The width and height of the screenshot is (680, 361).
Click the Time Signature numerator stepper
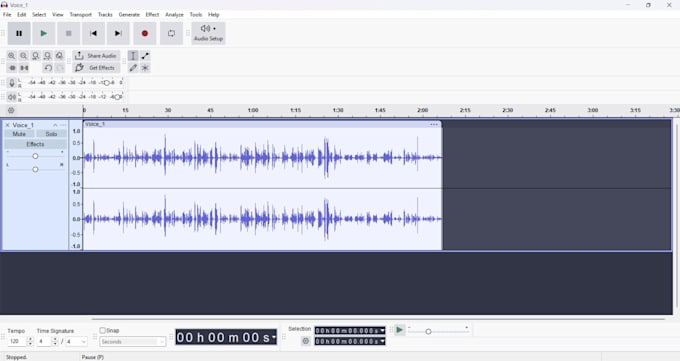(x=55, y=341)
